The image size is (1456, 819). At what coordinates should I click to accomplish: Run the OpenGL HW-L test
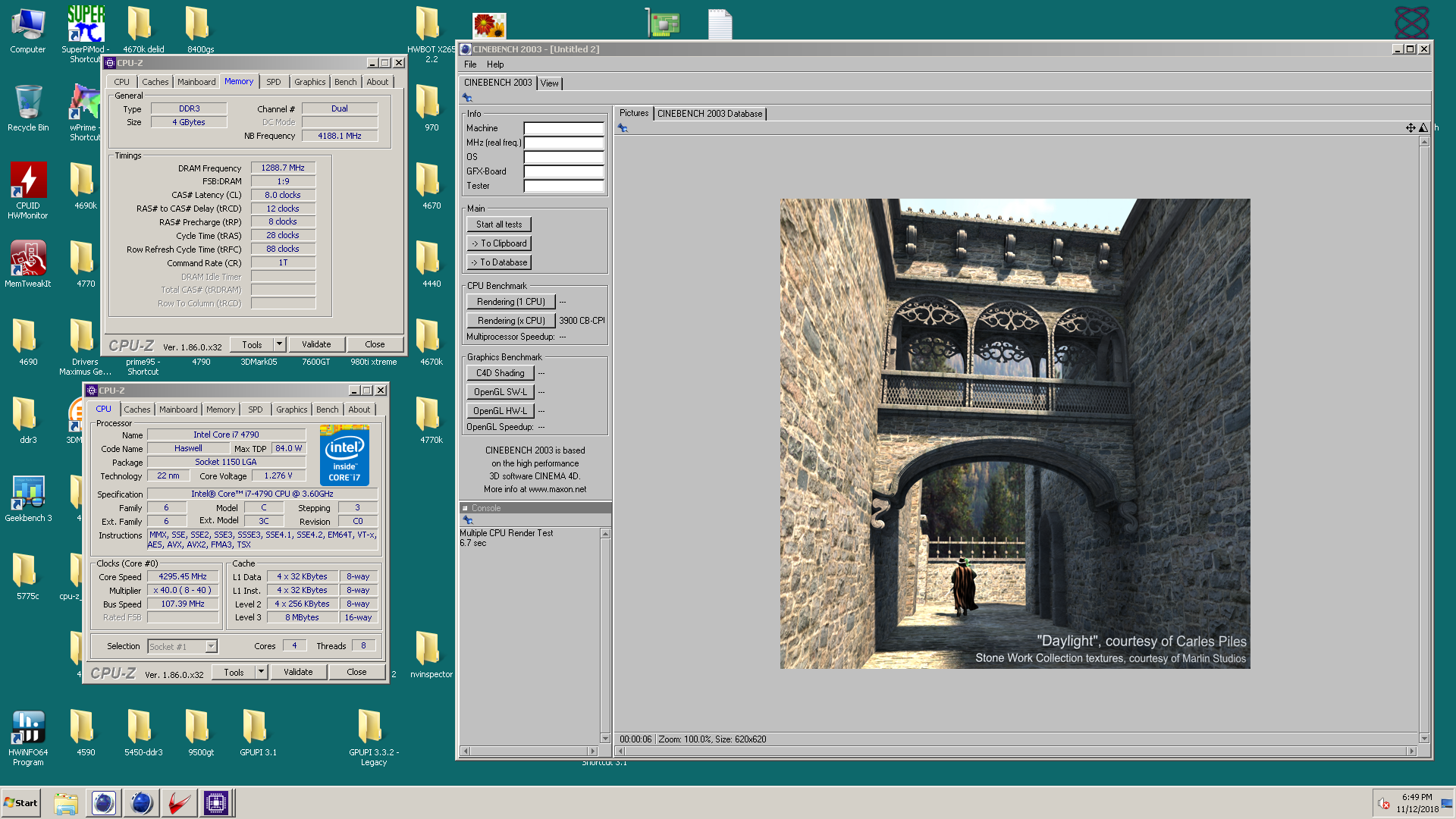click(x=500, y=411)
